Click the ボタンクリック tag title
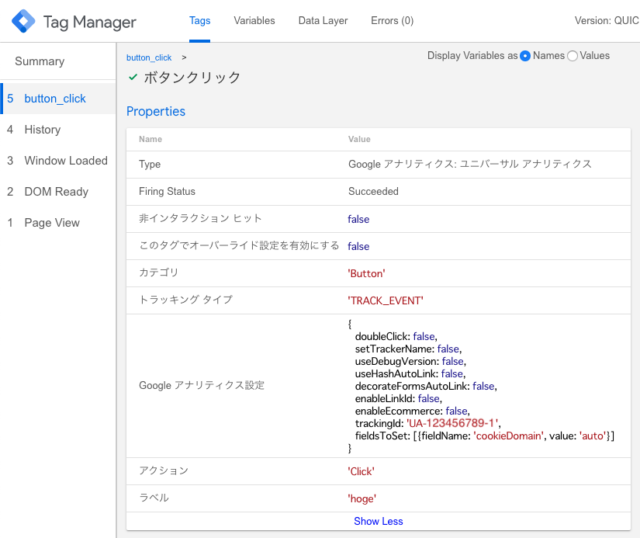Screen dimensions: 640x538 coord(192,77)
